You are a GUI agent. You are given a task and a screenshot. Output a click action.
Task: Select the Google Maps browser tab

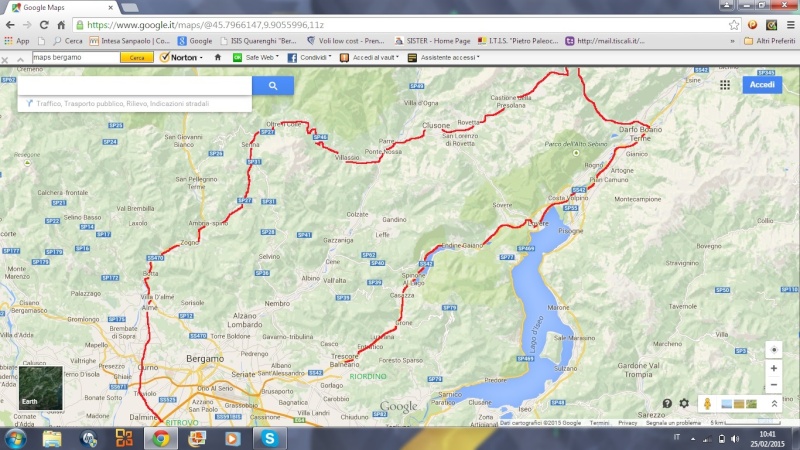coord(60,8)
